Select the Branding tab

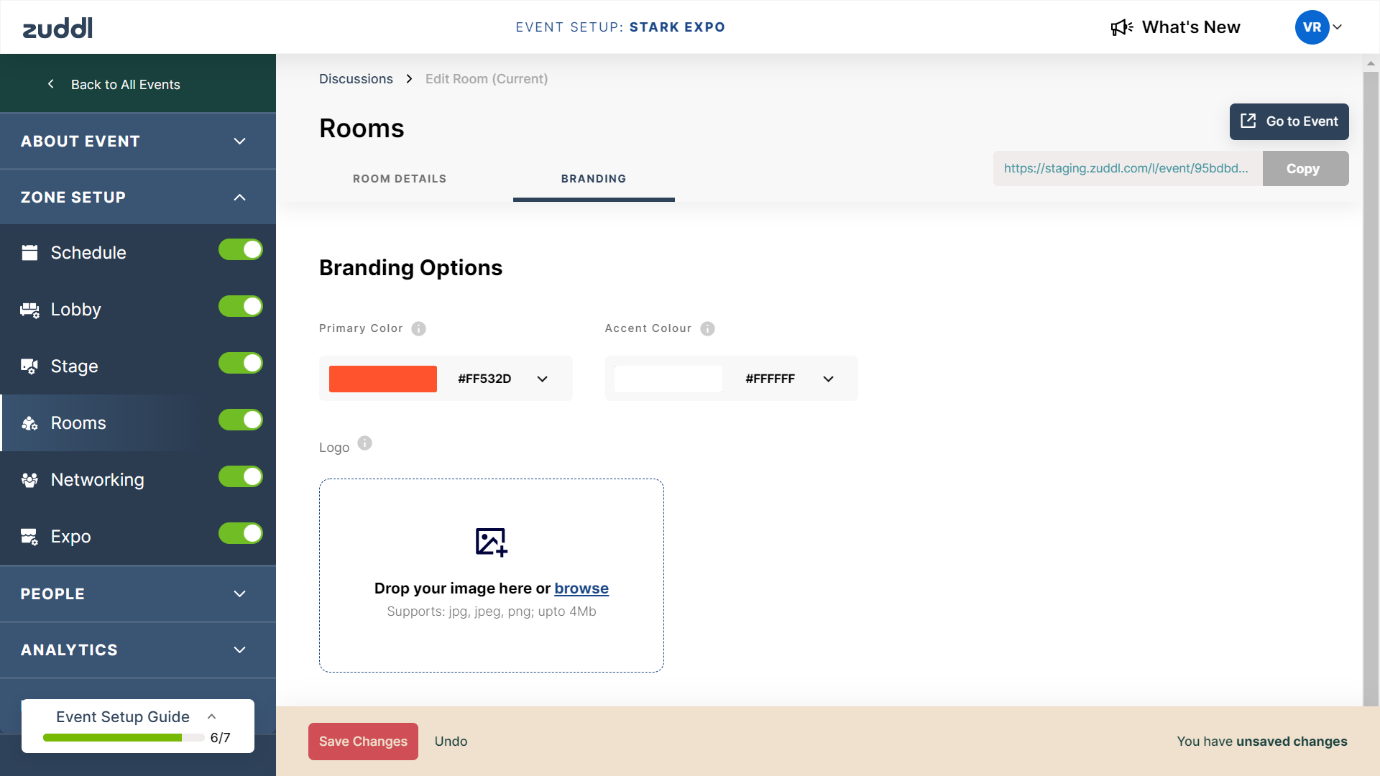click(x=593, y=179)
